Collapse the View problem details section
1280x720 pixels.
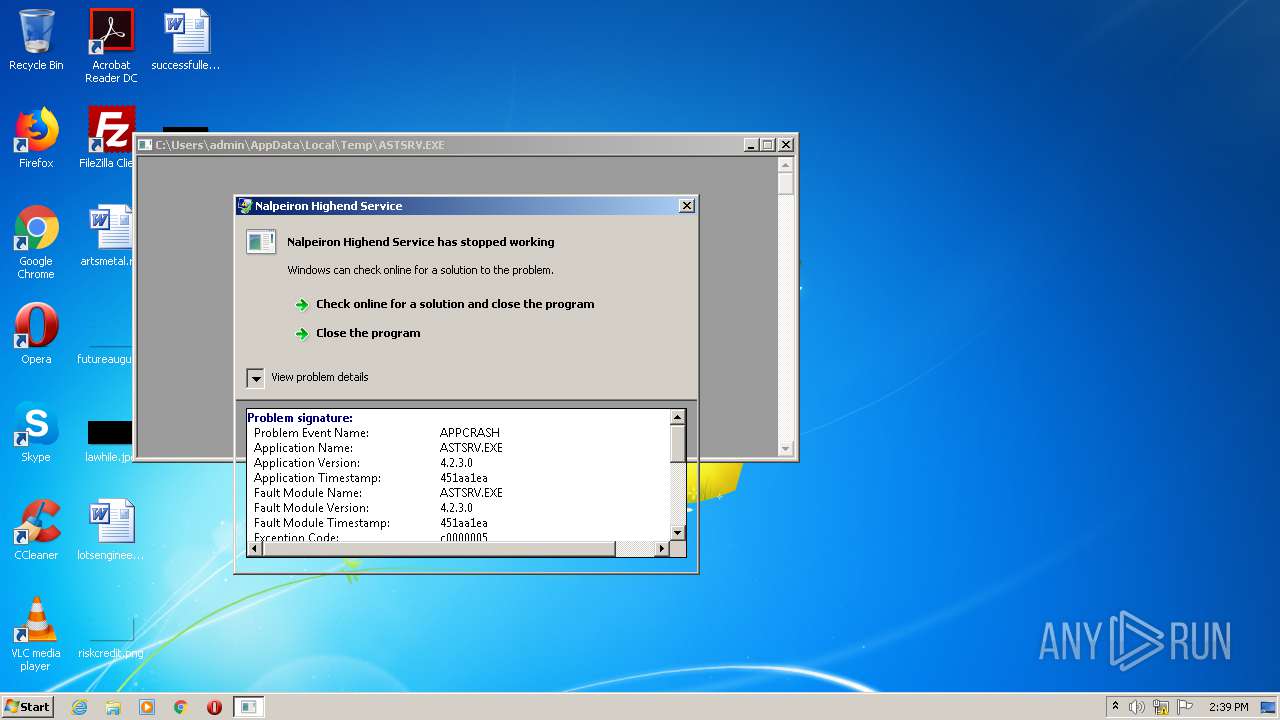255,377
